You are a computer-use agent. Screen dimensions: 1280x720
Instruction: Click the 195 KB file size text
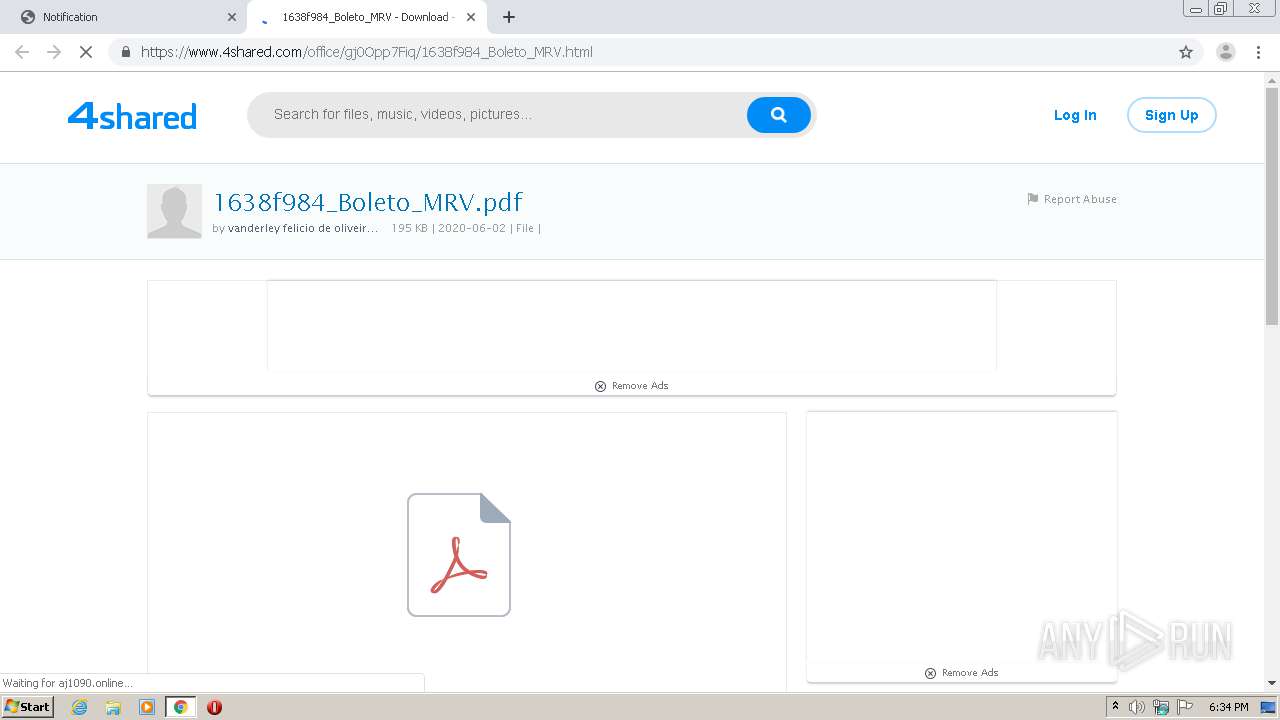tap(409, 228)
